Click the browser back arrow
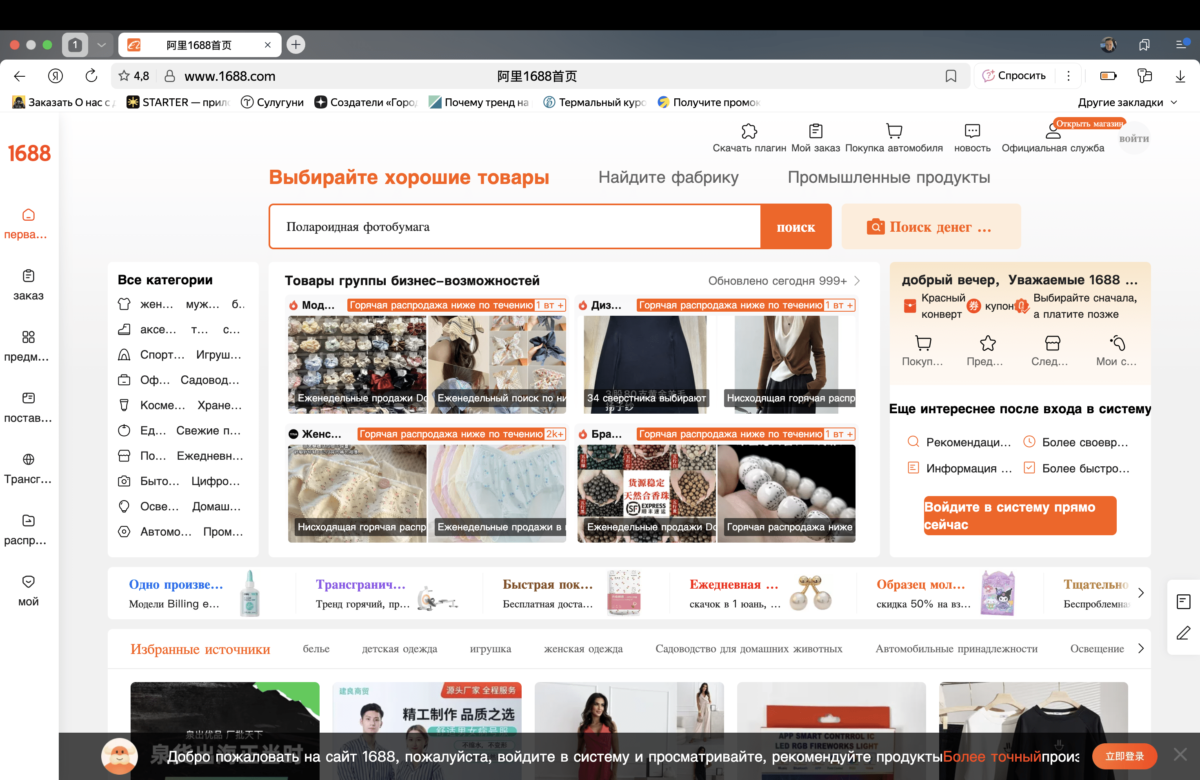 click(x=20, y=76)
